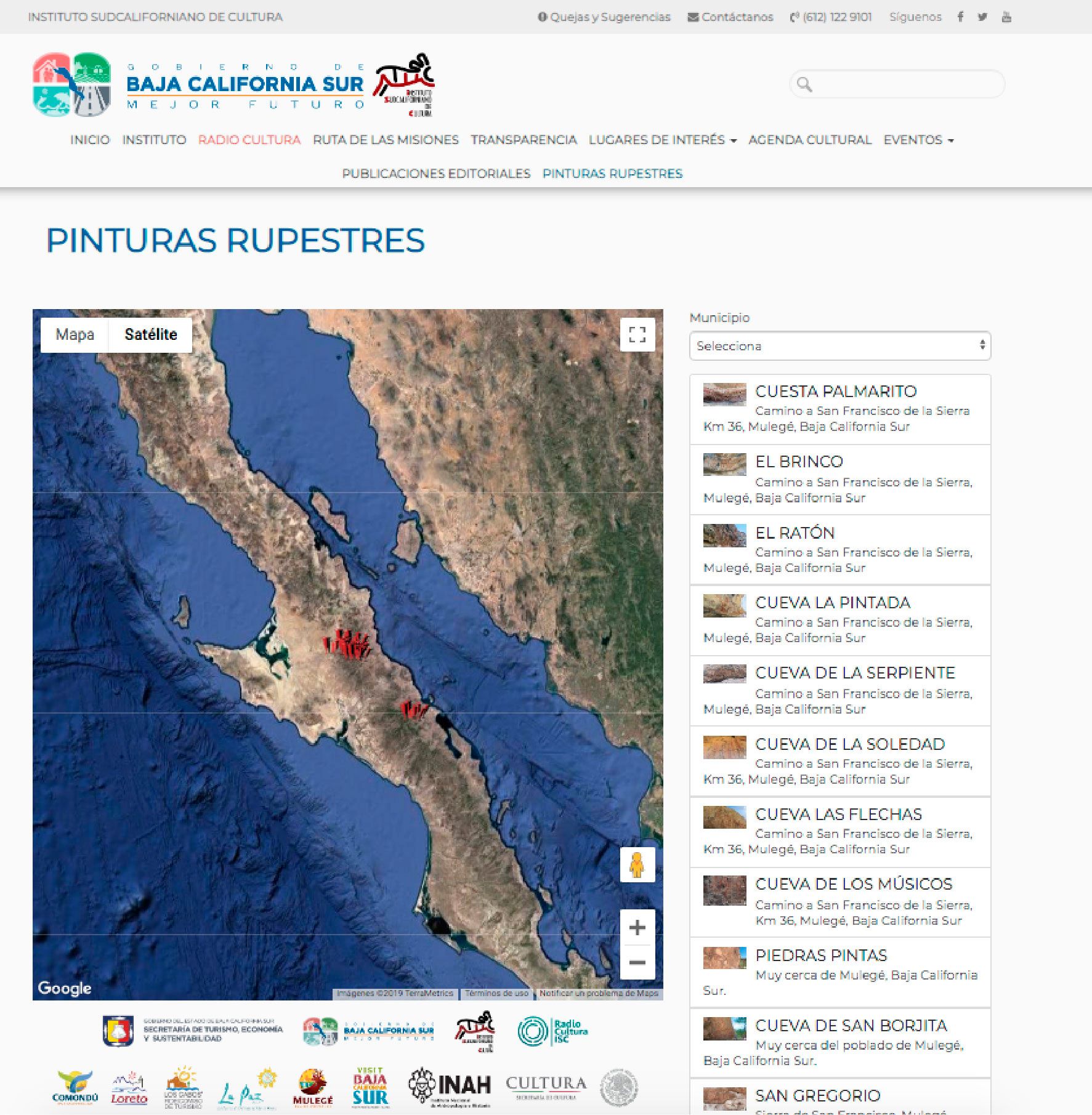Go to Agenda Cultural menu item
Screen dimensions: 1092x1115
point(810,140)
